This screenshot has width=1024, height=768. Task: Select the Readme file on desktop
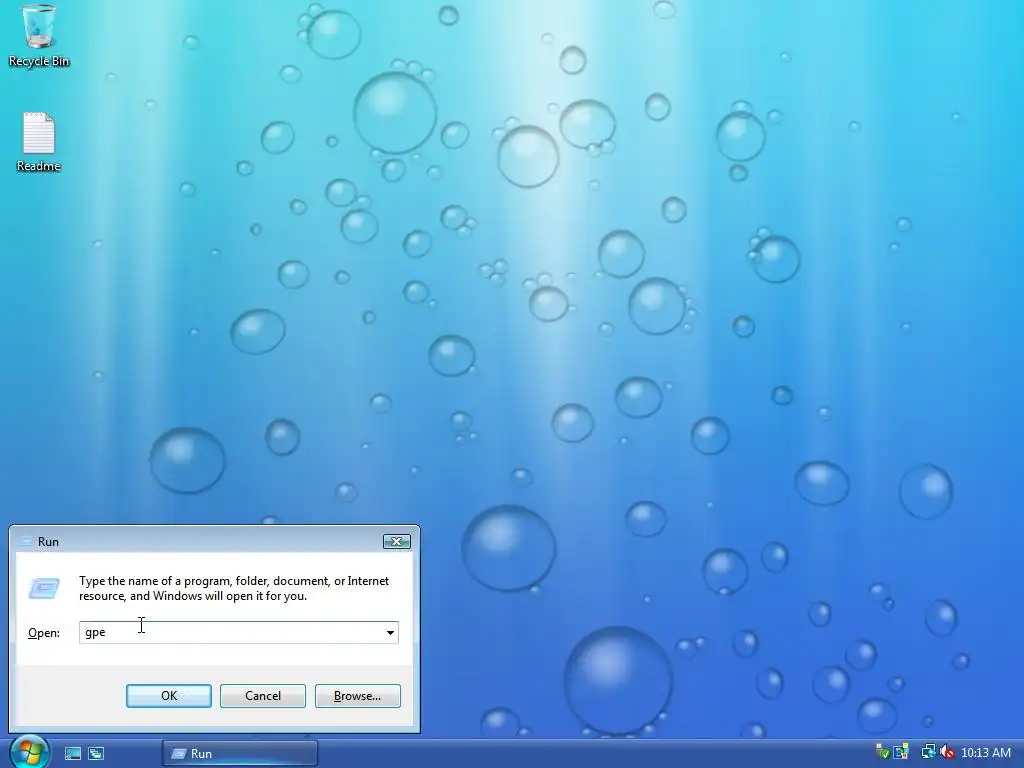39,142
